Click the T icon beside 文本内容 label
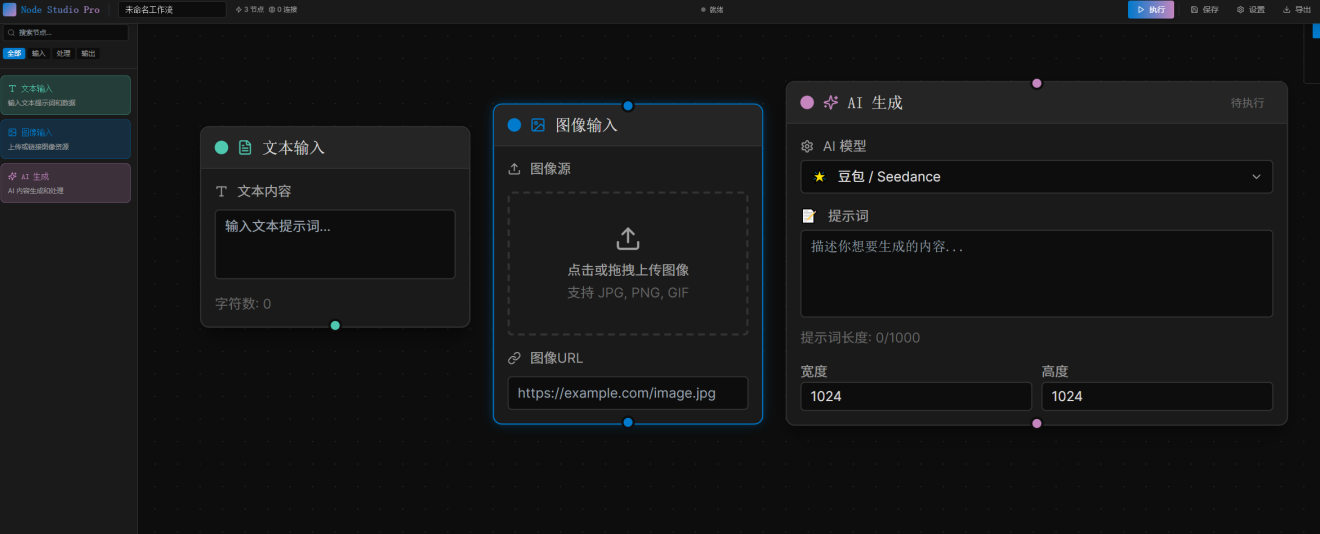 point(222,191)
